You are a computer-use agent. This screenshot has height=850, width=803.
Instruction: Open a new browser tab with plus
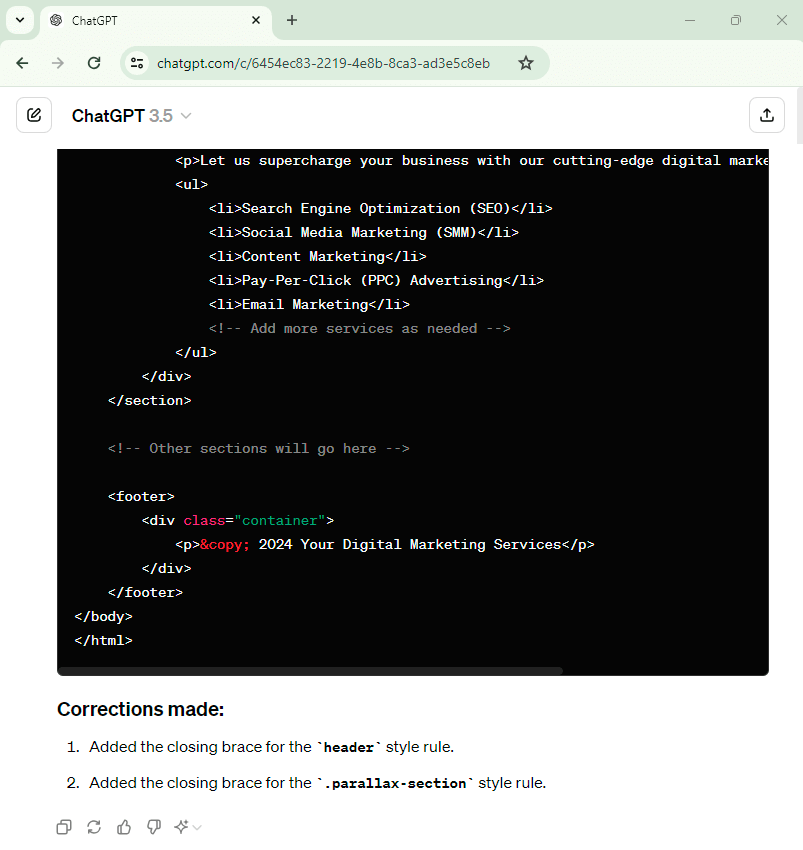(292, 20)
